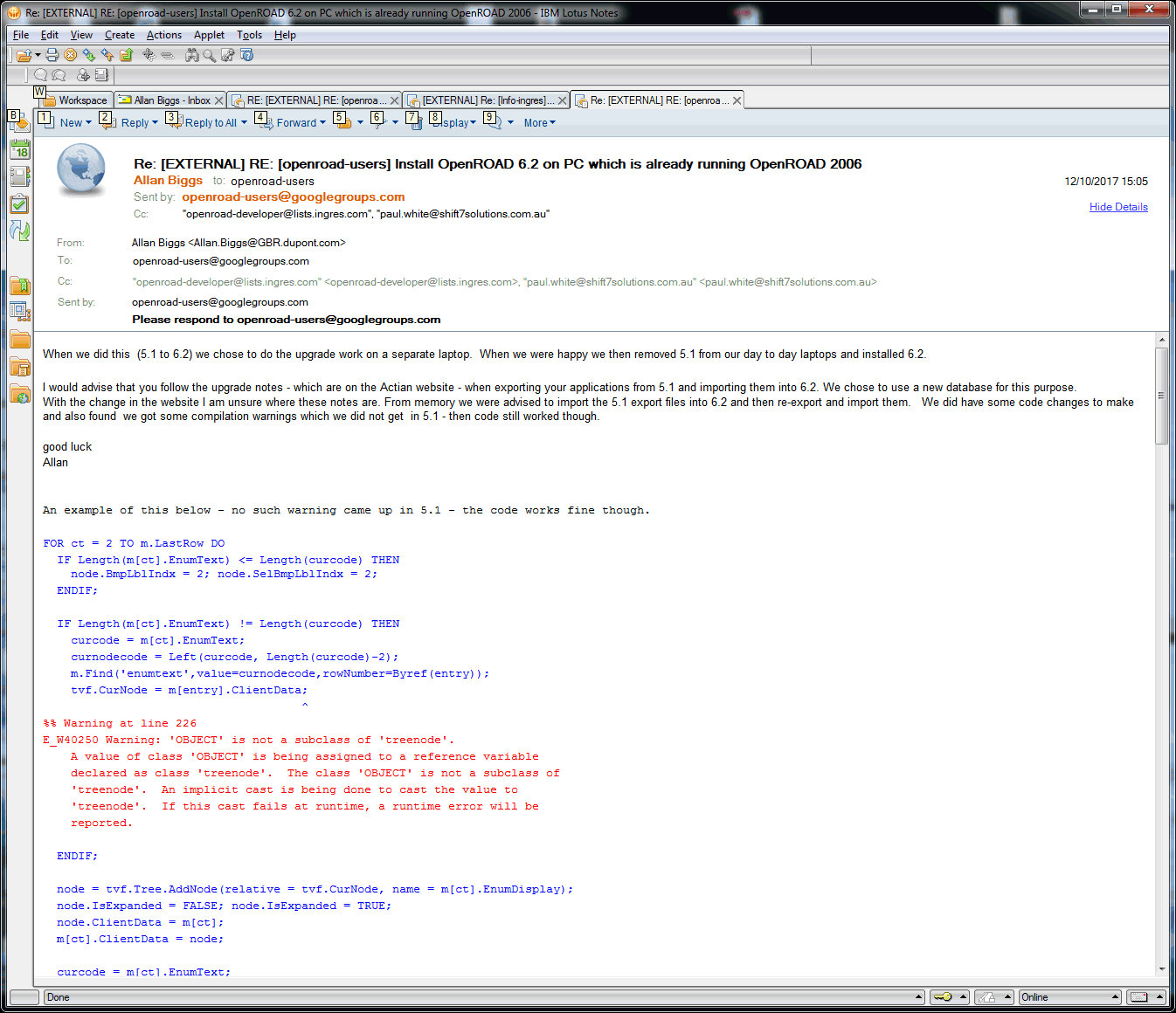Open the Edit menu

[x=50, y=35]
